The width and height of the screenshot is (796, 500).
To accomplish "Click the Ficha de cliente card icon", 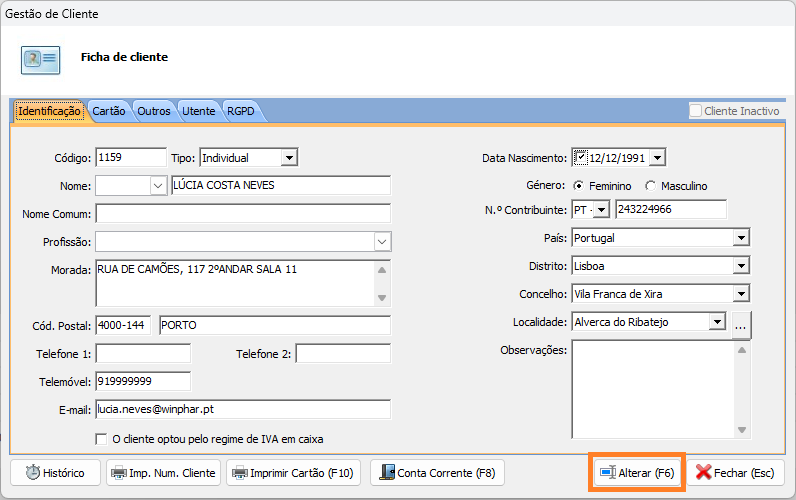I will click(x=41, y=58).
